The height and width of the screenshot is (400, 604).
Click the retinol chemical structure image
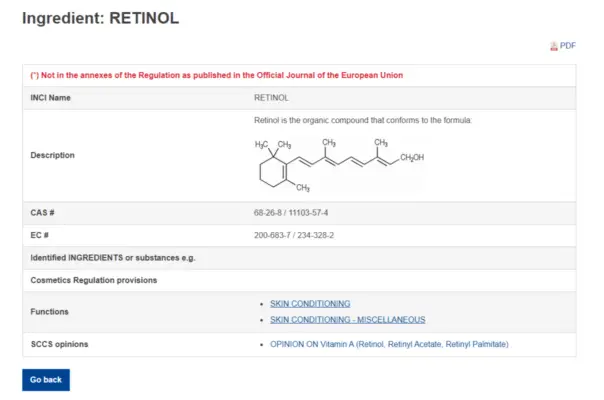pyautogui.click(x=339, y=164)
